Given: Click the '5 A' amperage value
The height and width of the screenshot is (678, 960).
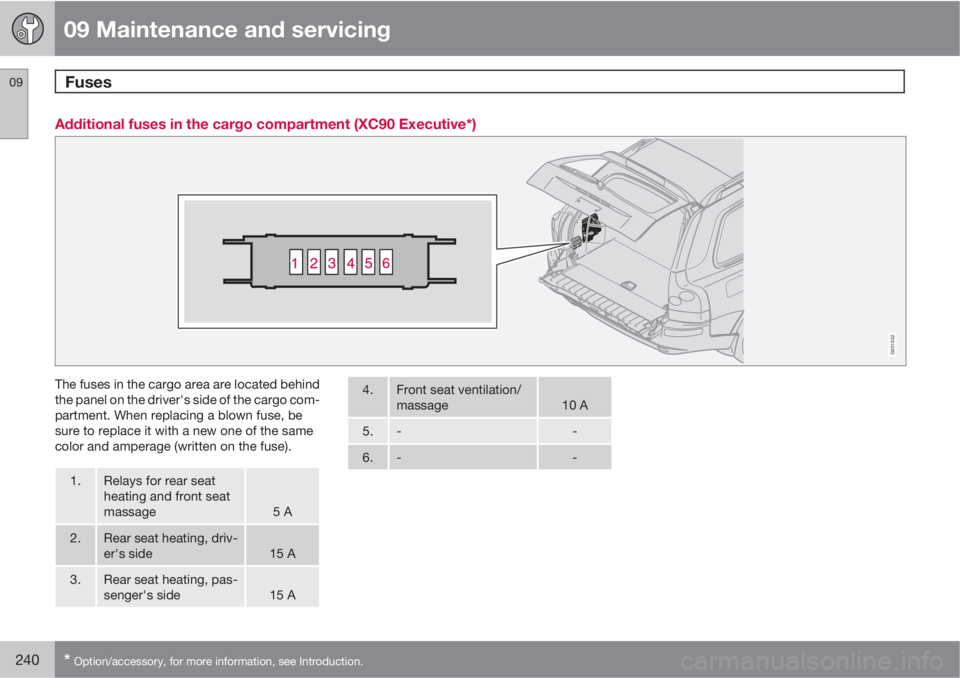Looking at the screenshot, I should tap(282, 511).
